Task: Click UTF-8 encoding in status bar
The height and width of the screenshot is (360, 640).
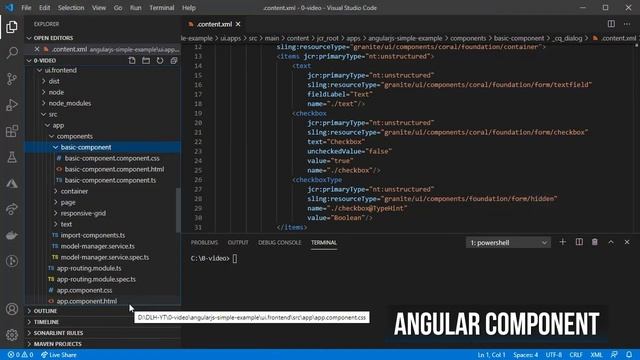Action: [554, 355]
